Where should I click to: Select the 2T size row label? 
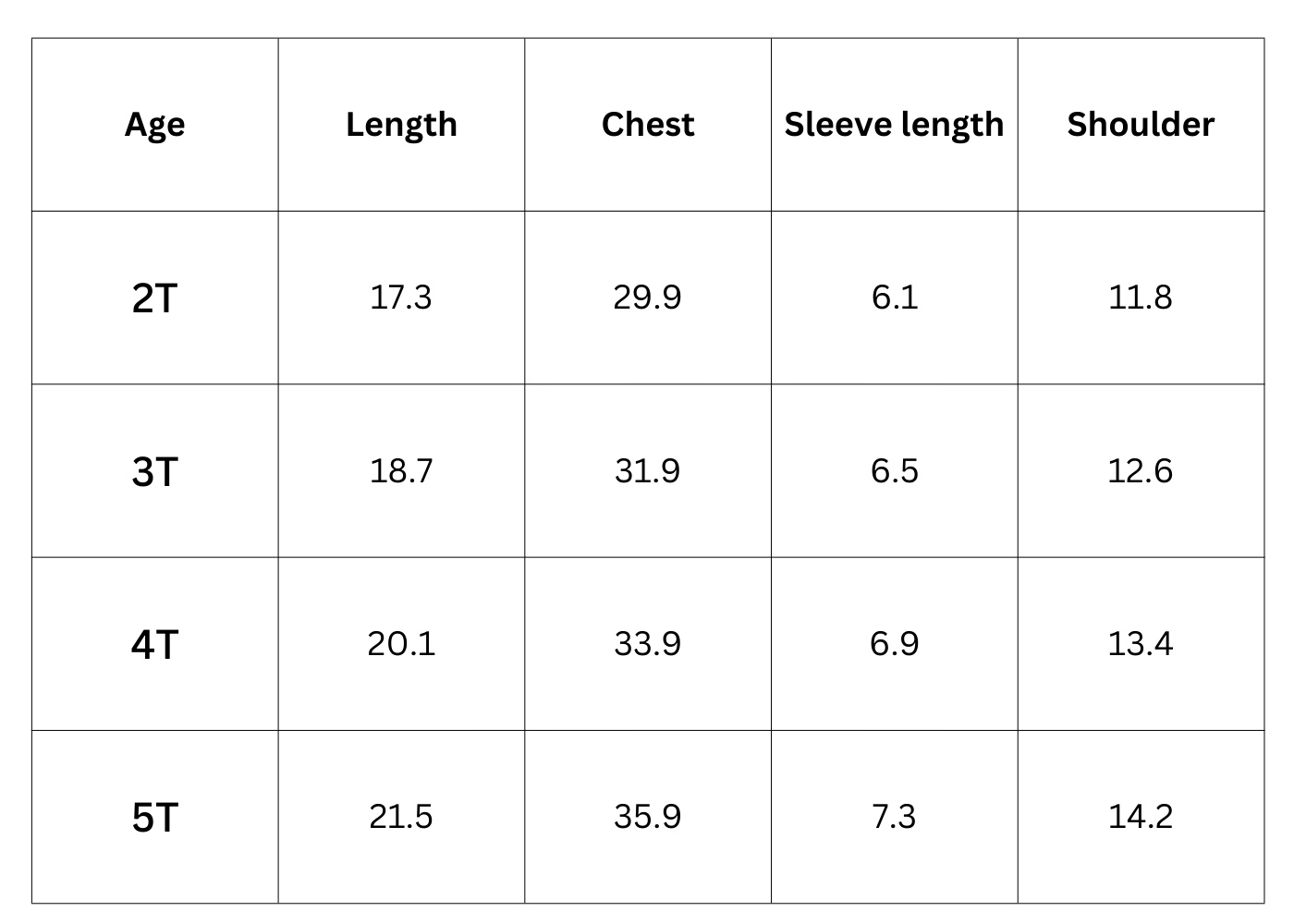coord(154,298)
